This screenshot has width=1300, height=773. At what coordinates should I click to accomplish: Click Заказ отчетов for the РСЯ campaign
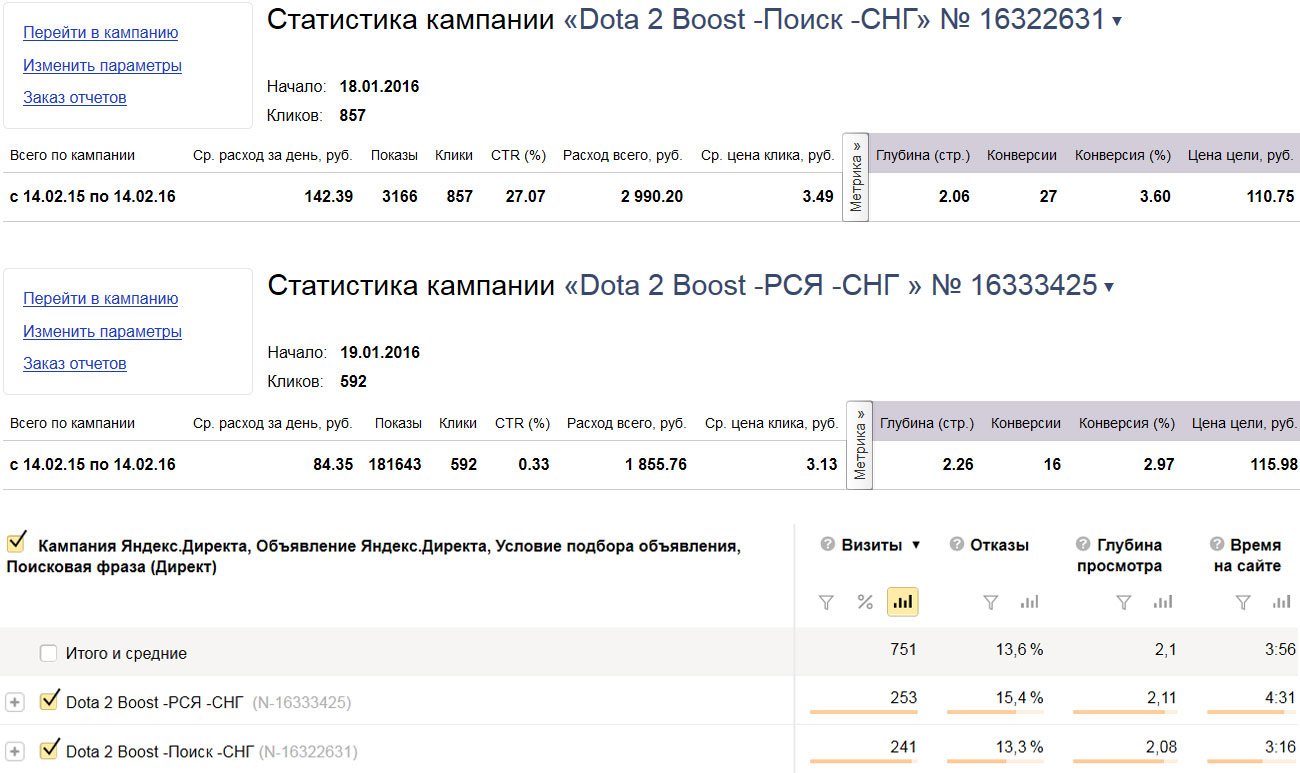click(75, 364)
